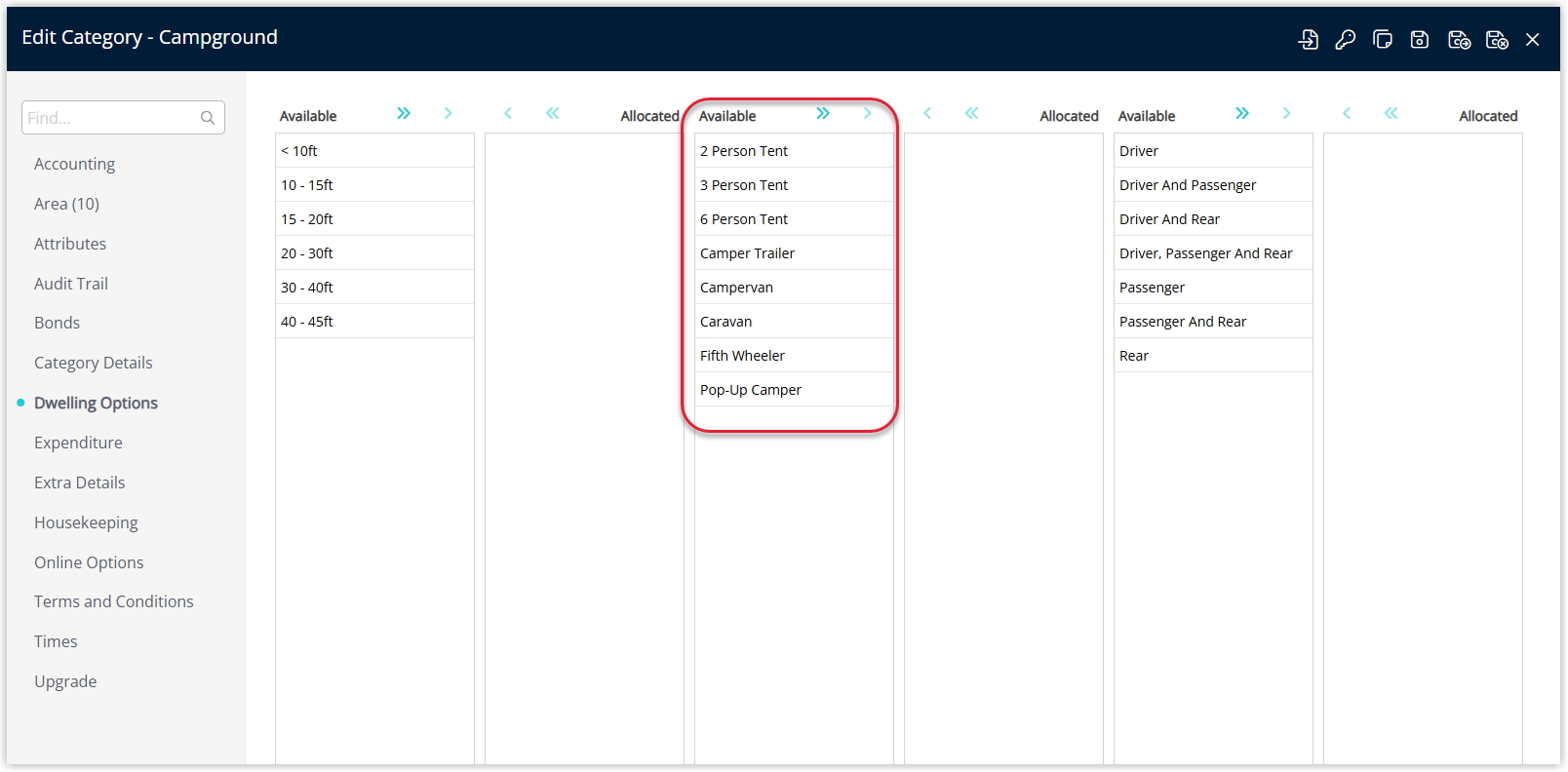Go to the Attributes section

[x=70, y=244]
